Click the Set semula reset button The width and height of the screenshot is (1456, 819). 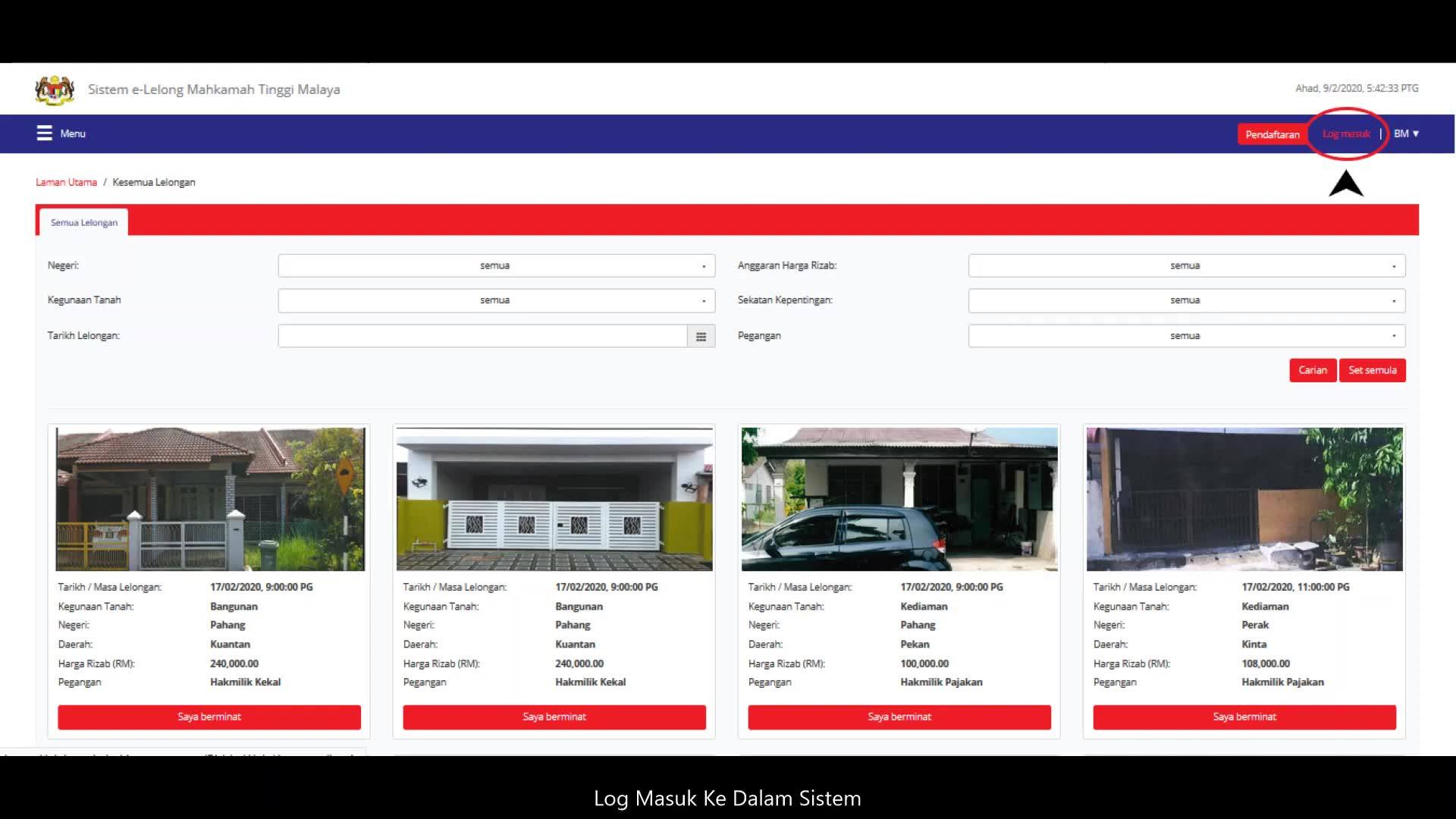coord(1373,370)
